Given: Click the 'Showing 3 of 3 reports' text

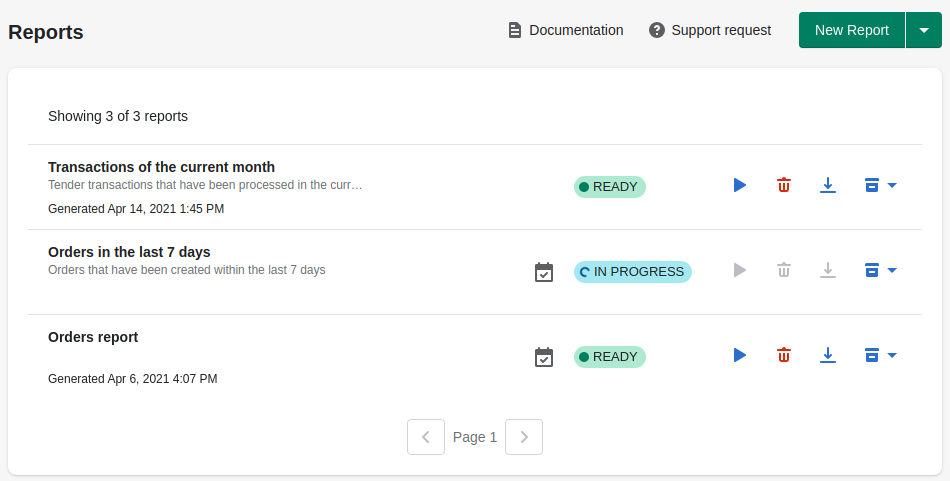Looking at the screenshot, I should click(x=118, y=116).
